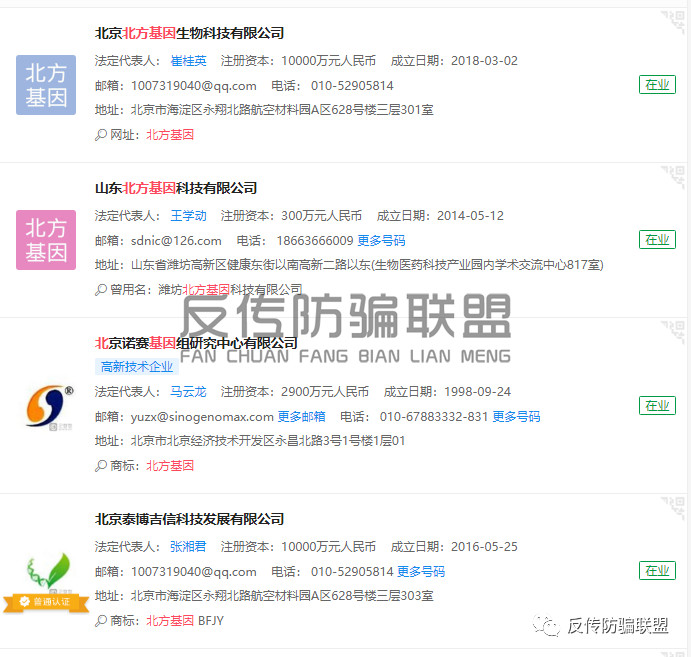Viewport: 691px width, 657px height.
Task: Select address ending 三层301室
Action: (x=282, y=110)
